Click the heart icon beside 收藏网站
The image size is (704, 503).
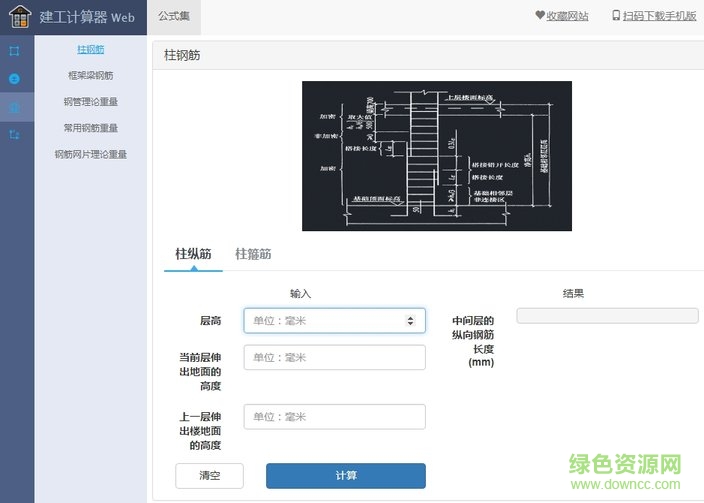[540, 15]
